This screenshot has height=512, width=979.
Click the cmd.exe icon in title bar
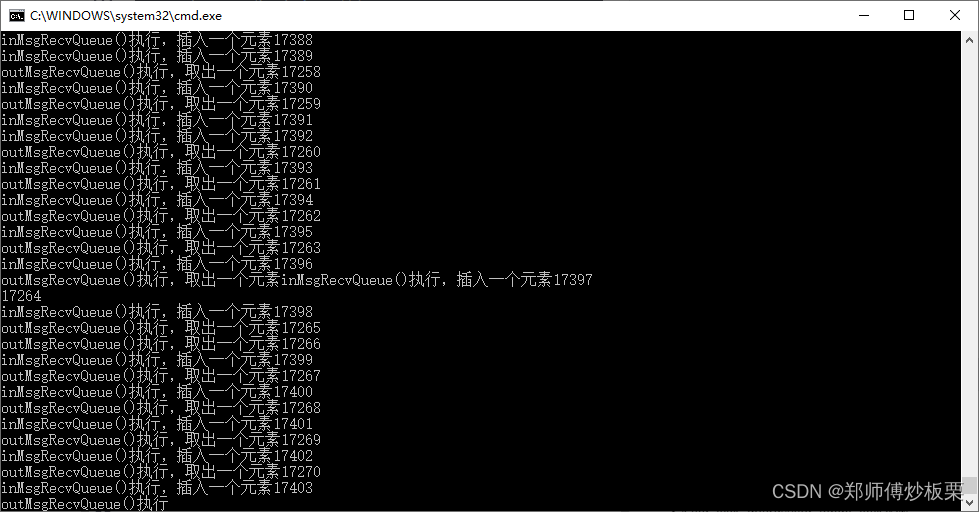[17, 16]
